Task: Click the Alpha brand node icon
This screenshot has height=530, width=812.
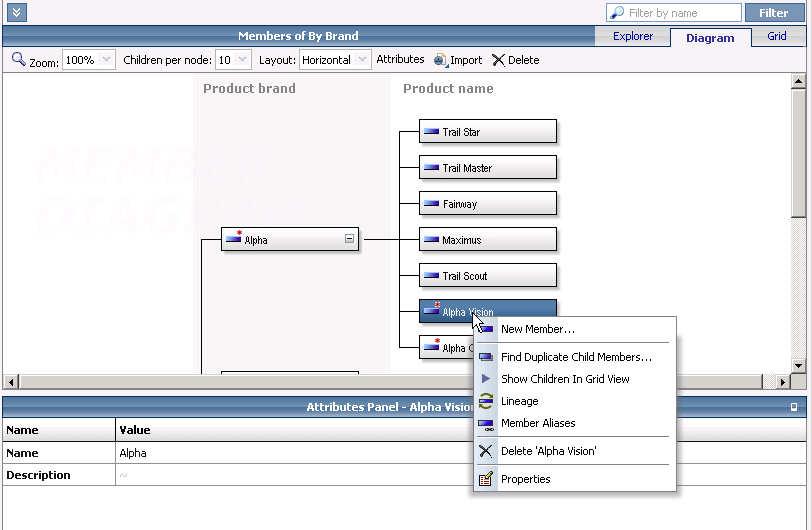Action: [234, 238]
